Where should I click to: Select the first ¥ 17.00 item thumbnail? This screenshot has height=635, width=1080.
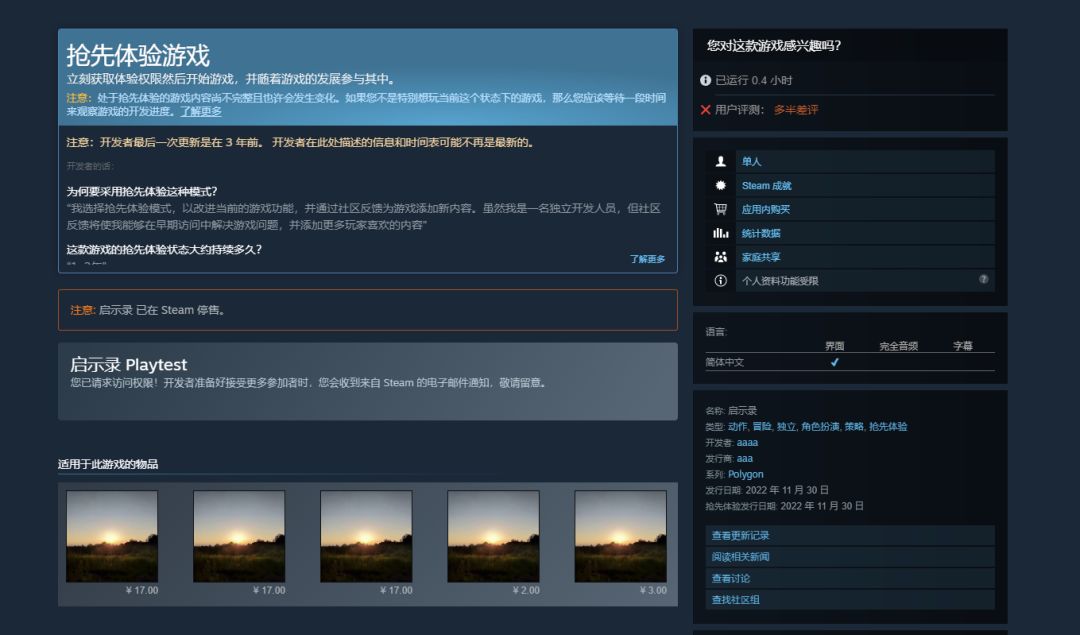coord(112,536)
